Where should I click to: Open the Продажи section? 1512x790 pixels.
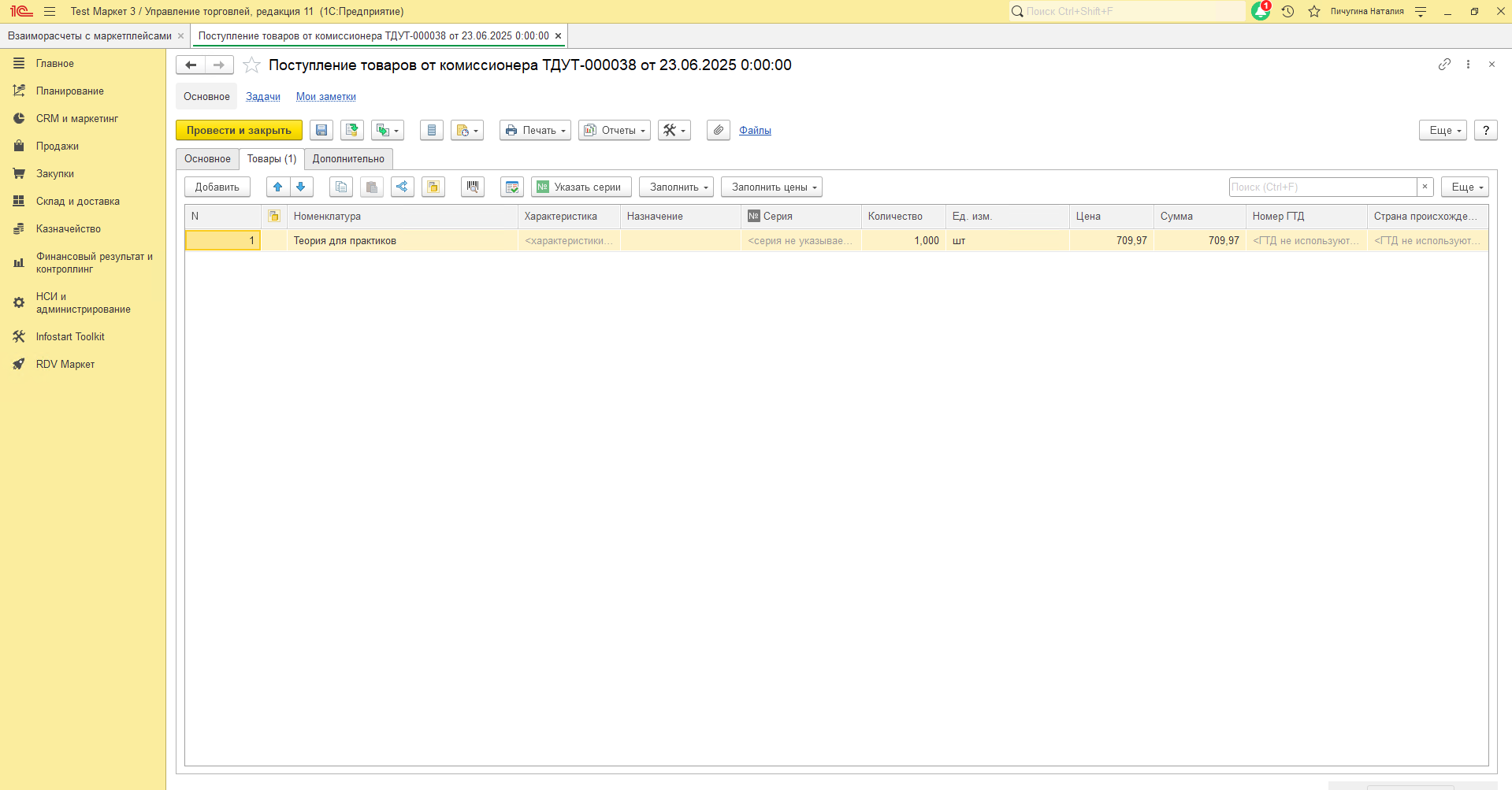(58, 146)
